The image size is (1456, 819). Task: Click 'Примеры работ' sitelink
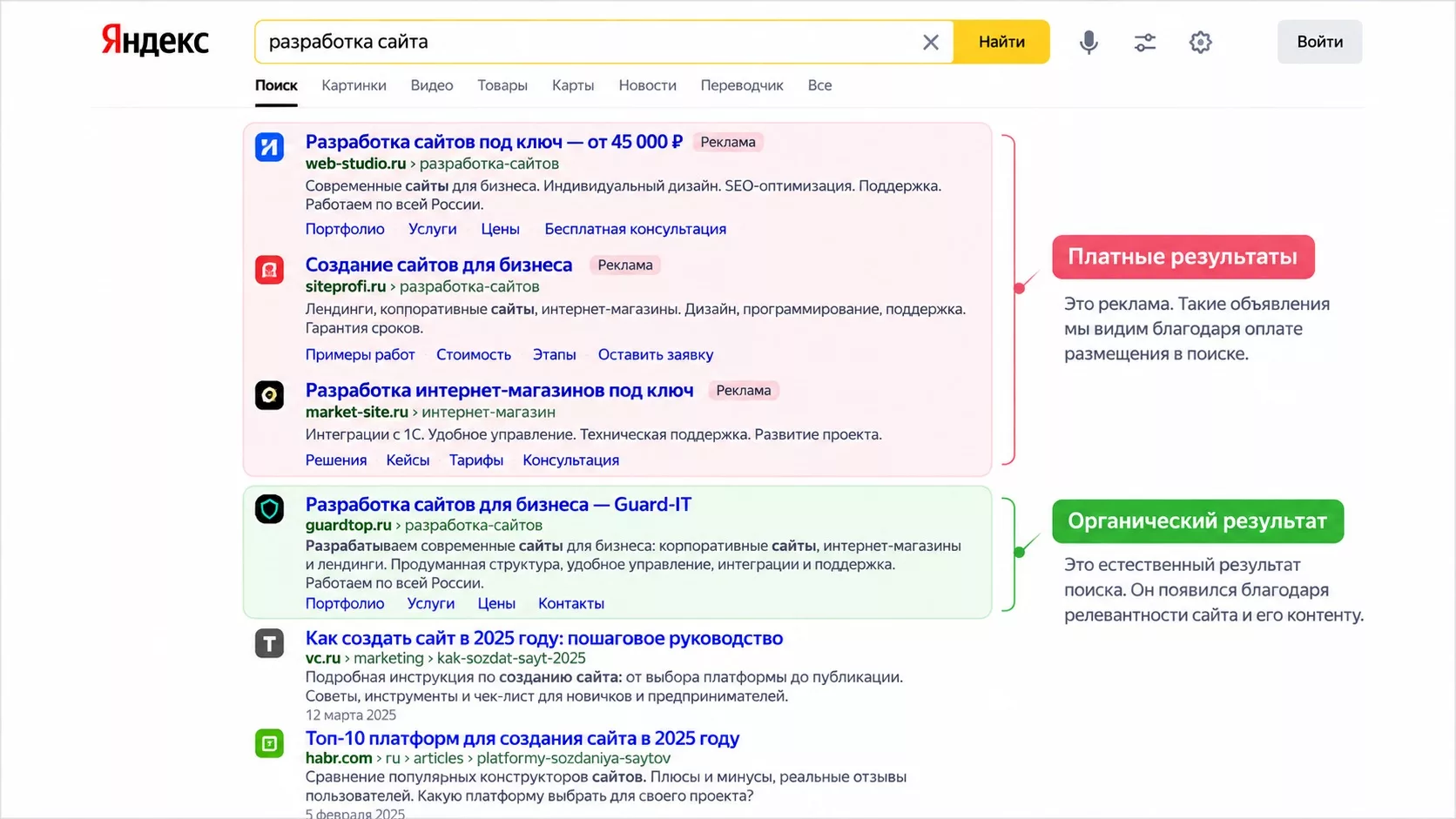(x=360, y=354)
